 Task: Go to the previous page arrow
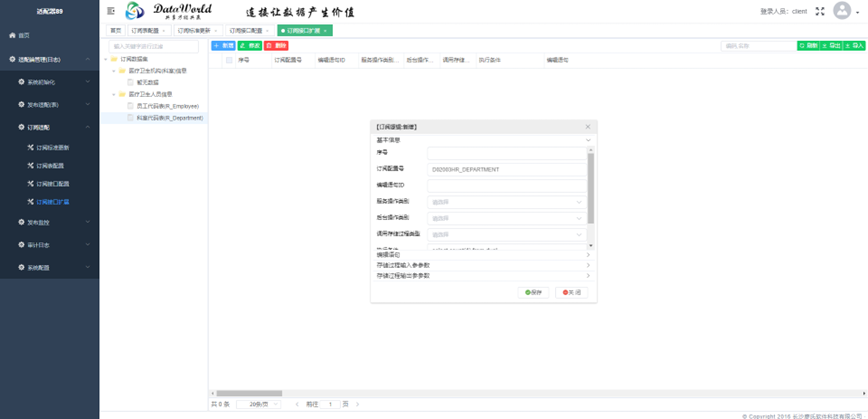click(297, 405)
